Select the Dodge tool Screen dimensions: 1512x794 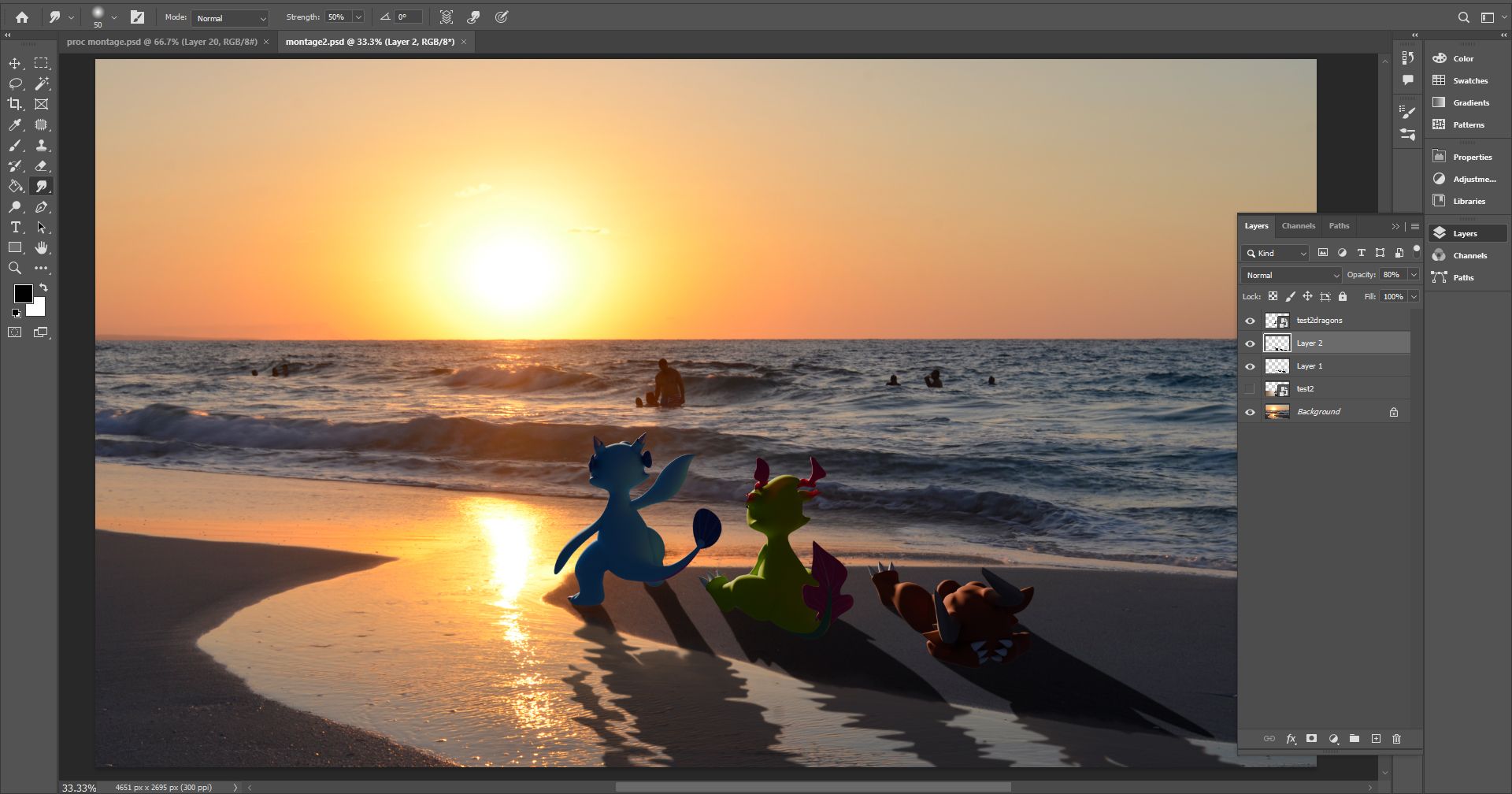[15, 207]
